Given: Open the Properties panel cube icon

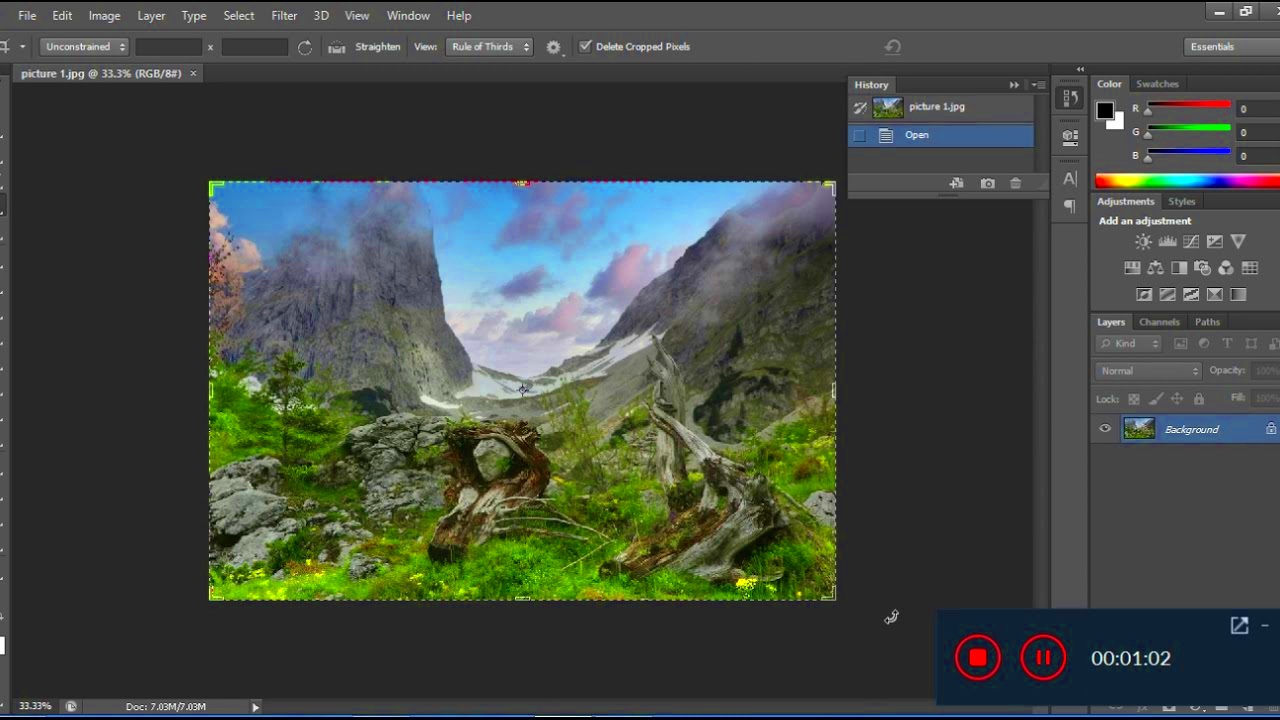Looking at the screenshot, I should pyautogui.click(x=1070, y=136).
